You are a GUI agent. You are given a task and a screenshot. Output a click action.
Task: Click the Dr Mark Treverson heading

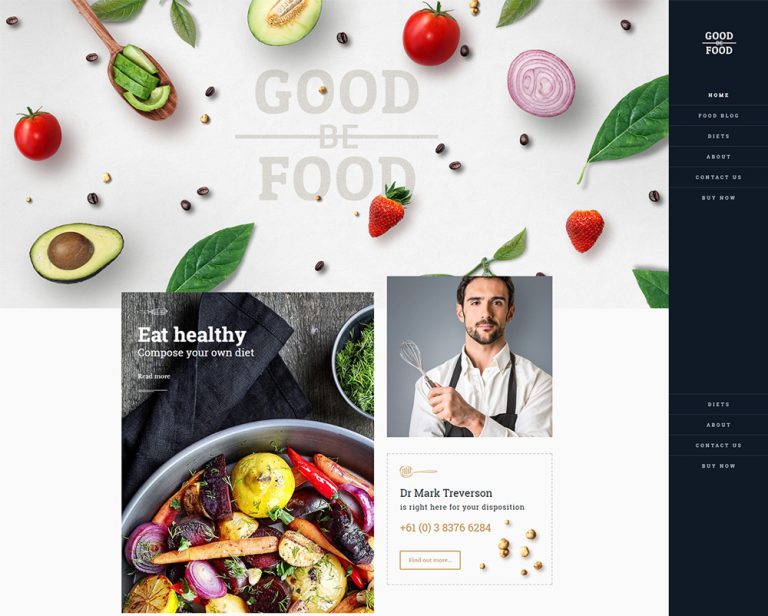(x=446, y=493)
